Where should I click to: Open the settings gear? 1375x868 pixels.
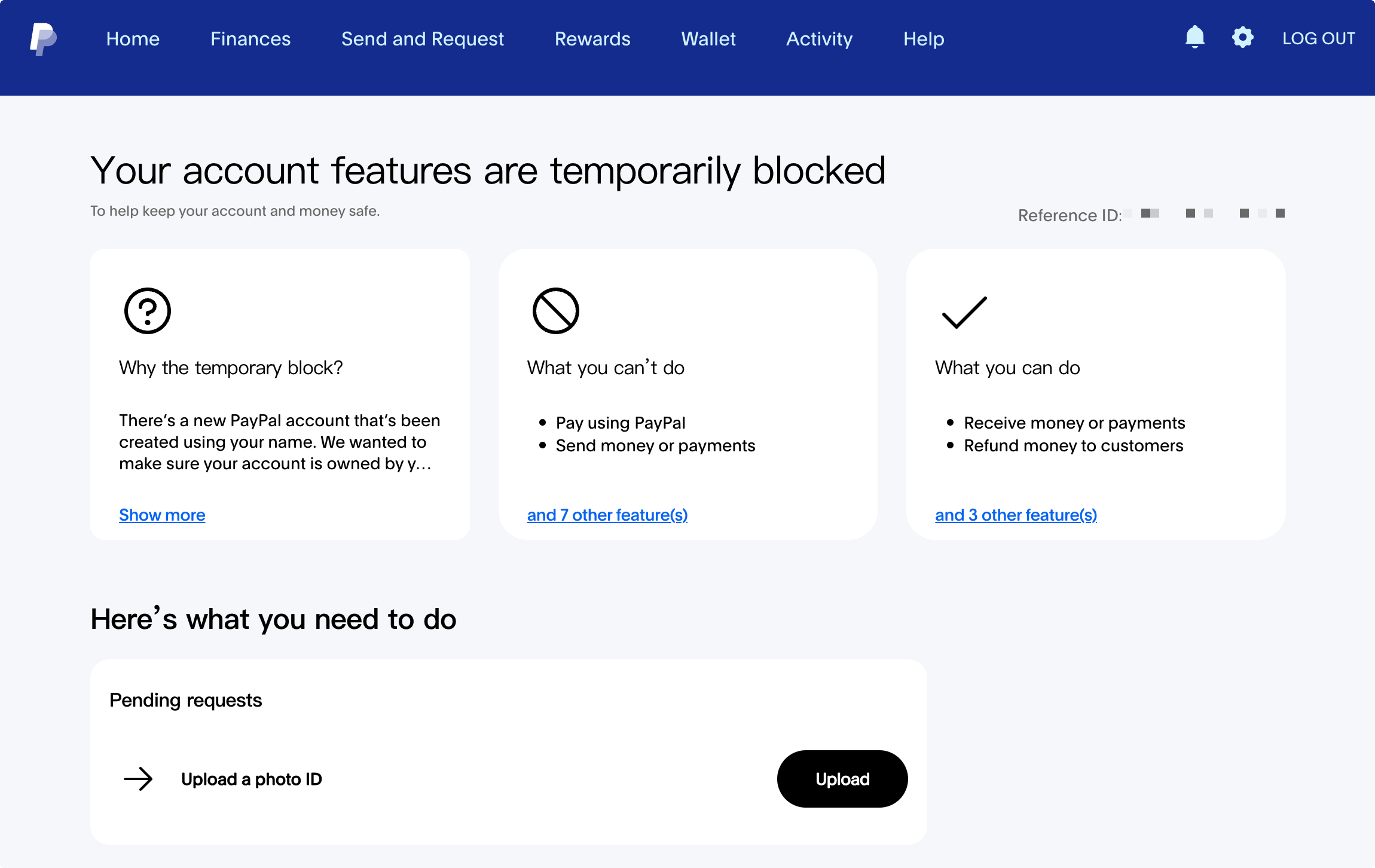coord(1243,37)
